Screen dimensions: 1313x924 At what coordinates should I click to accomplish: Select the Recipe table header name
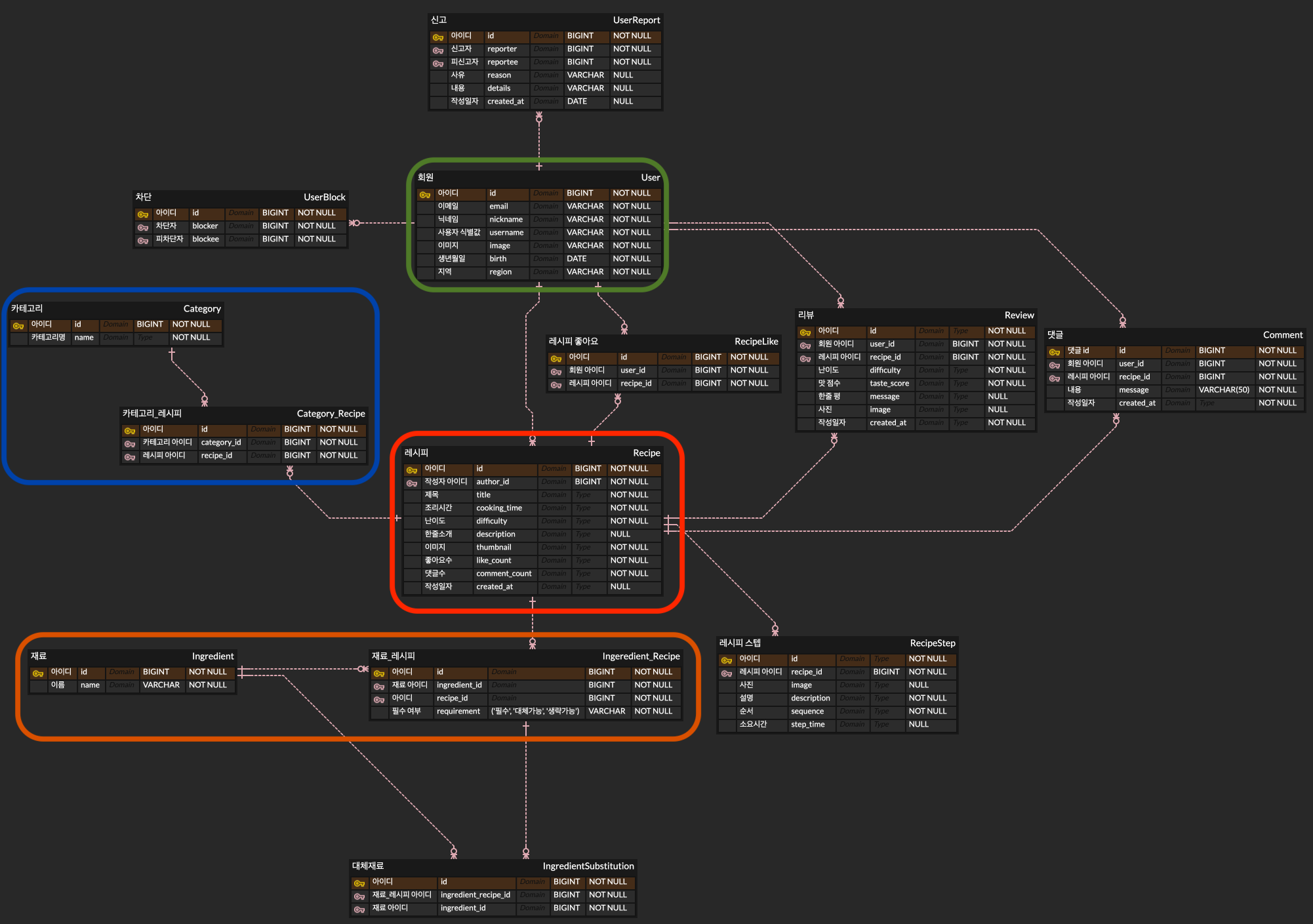click(x=646, y=453)
